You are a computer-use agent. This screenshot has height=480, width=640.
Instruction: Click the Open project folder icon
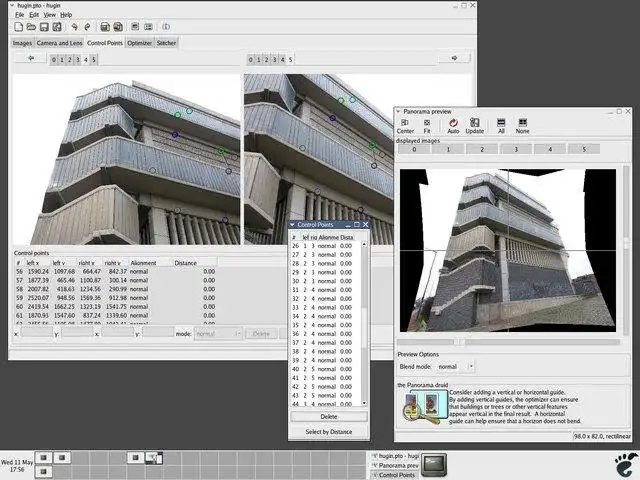(x=31, y=27)
